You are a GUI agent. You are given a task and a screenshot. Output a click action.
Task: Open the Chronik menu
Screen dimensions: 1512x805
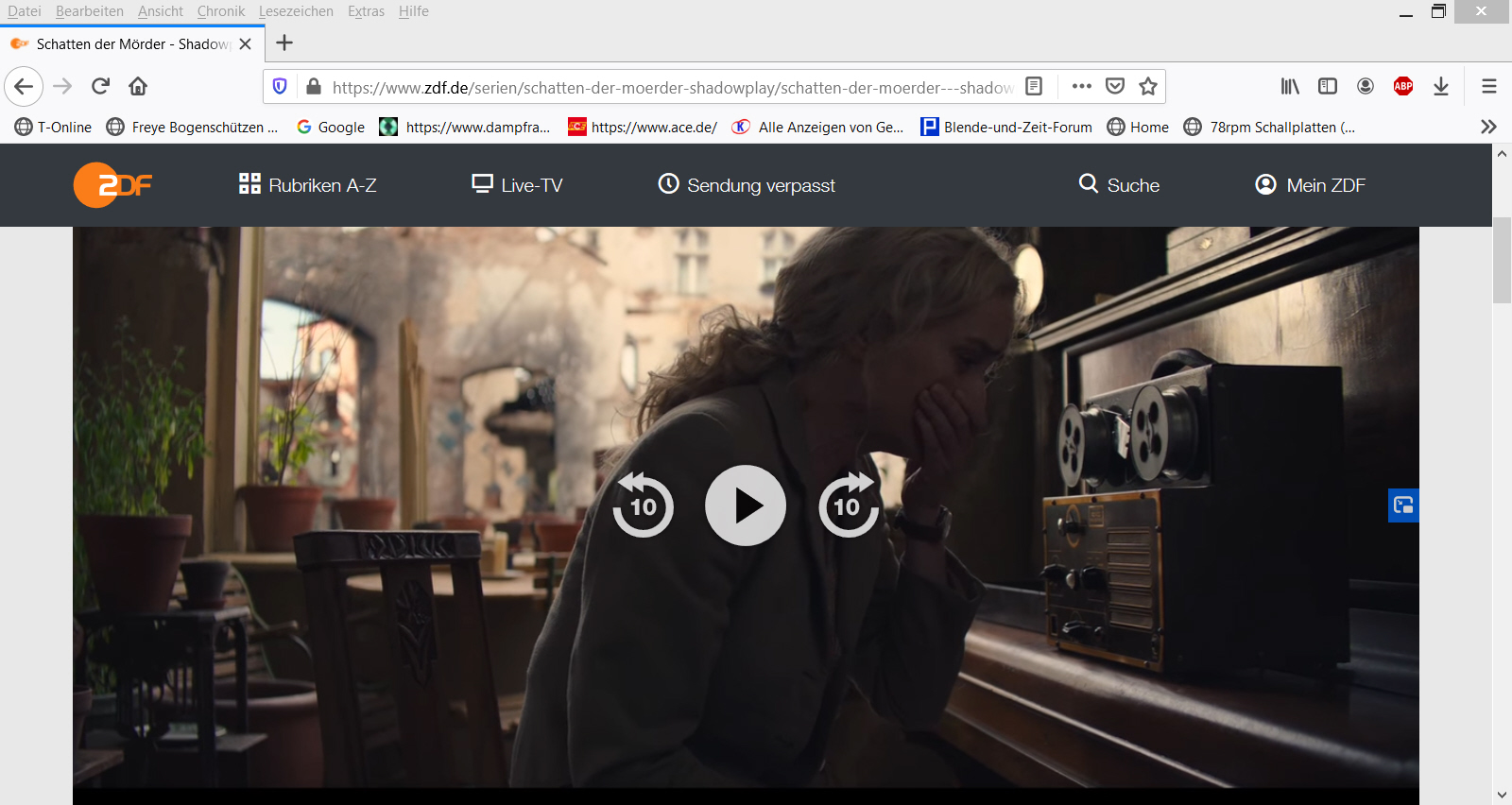click(x=221, y=11)
